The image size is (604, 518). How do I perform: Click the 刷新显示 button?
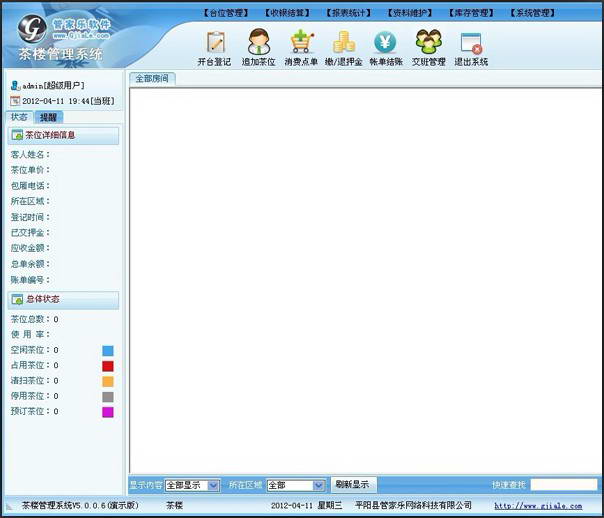coord(352,484)
